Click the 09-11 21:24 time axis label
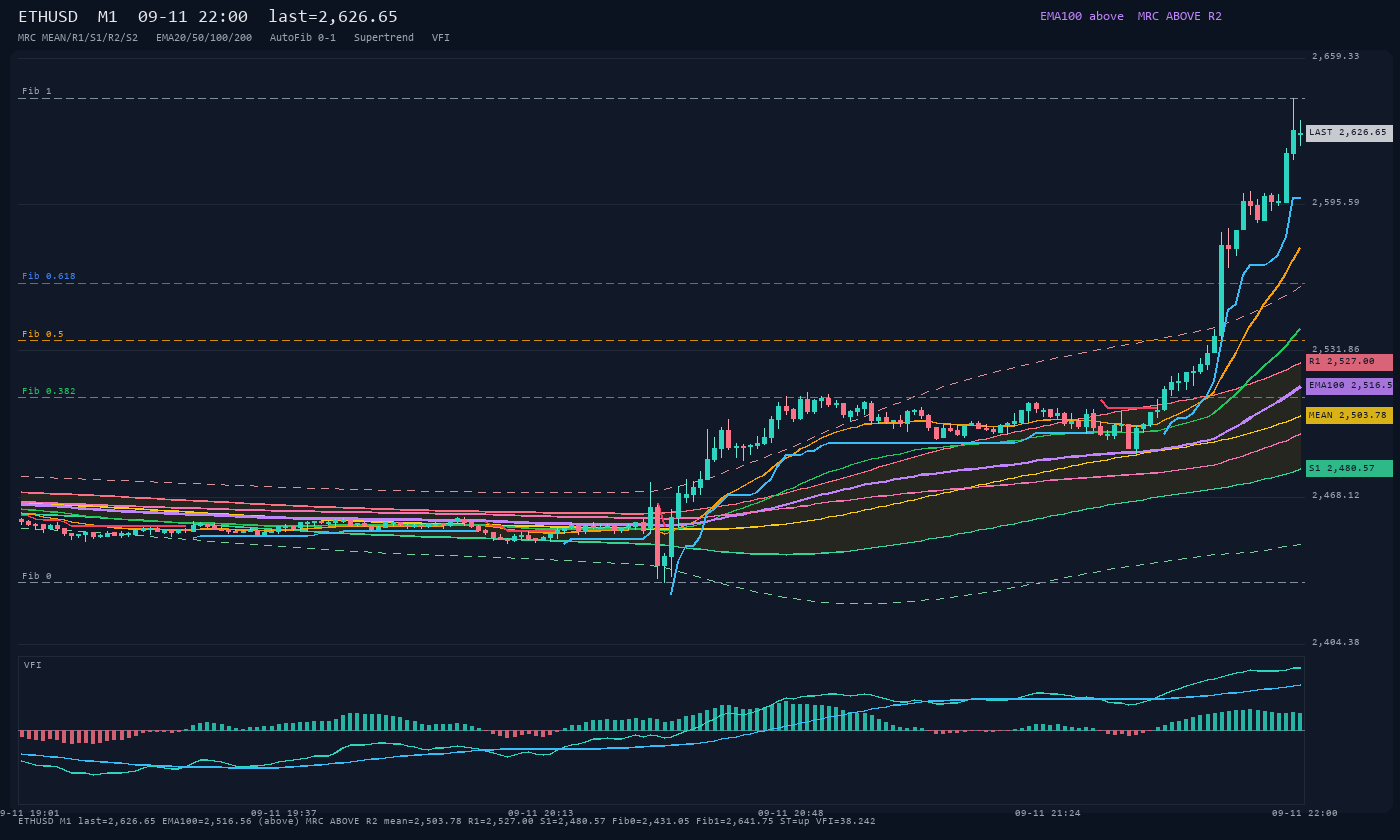The image size is (1400, 840). tap(1047, 813)
